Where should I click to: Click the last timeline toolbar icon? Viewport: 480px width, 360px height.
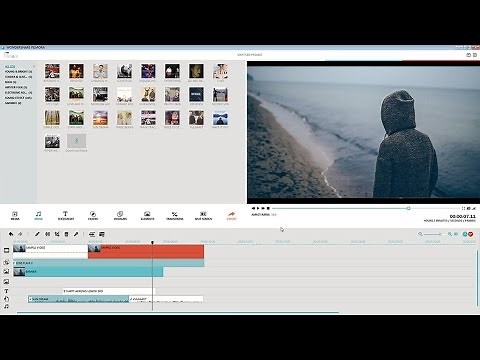pyautogui.click(x=102, y=234)
